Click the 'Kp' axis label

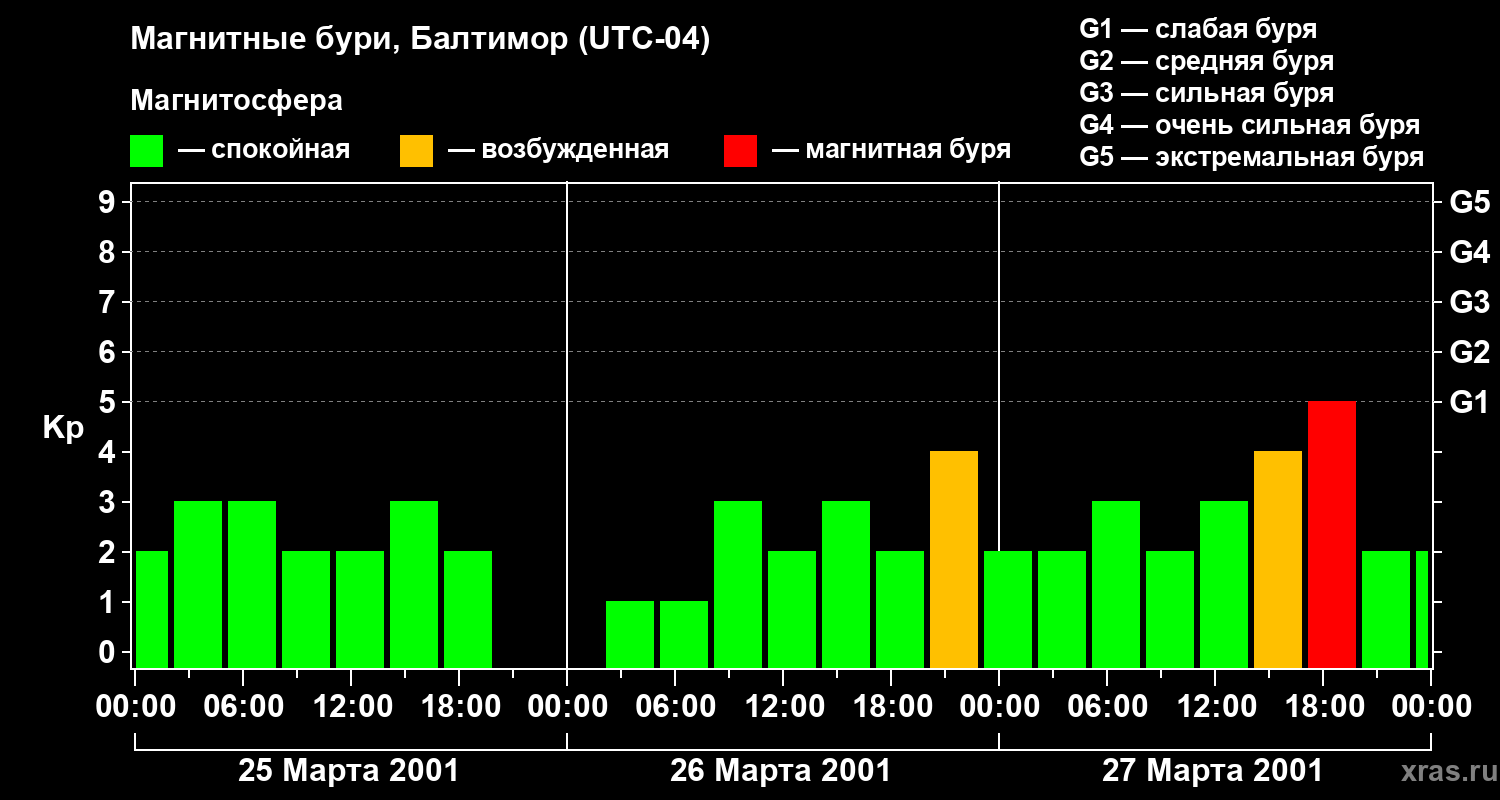click(63, 428)
